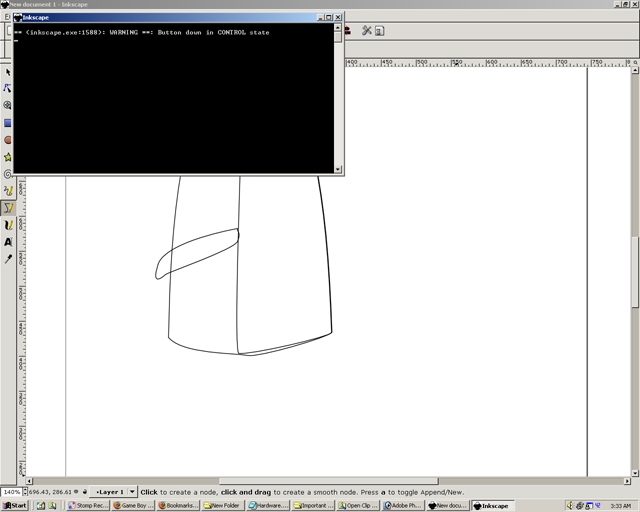Minimize the Inkscape console window
The image size is (640, 512).
pyautogui.click(x=320, y=17)
